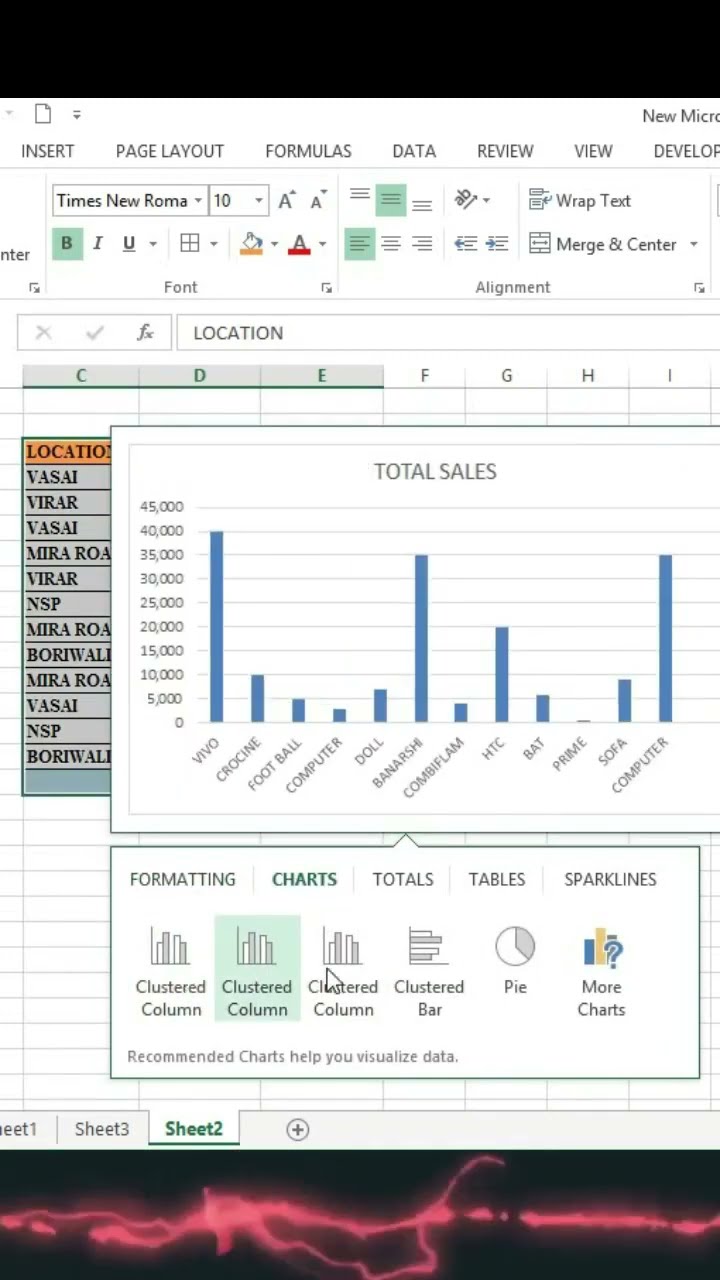Open font color dropdown arrow
Image resolution: width=720 pixels, height=1280 pixels.
coord(322,244)
